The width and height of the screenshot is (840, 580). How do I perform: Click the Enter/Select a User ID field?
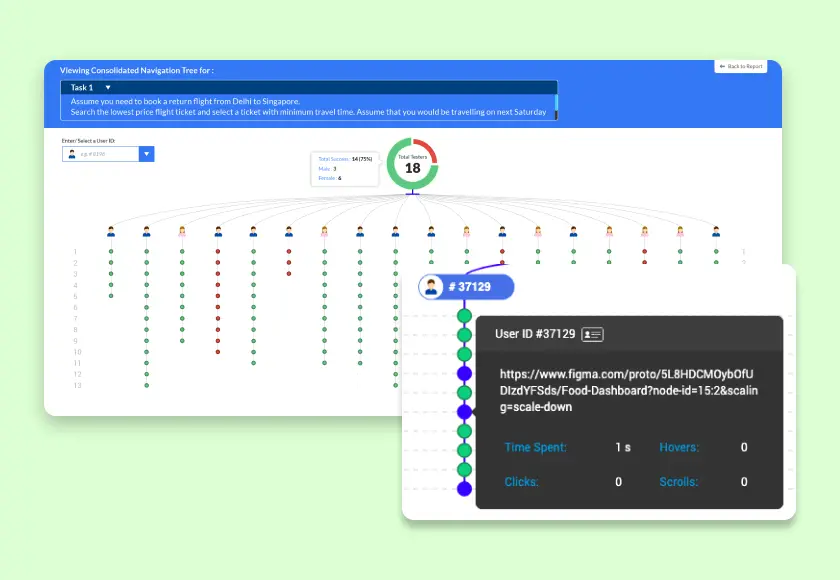tap(101, 154)
